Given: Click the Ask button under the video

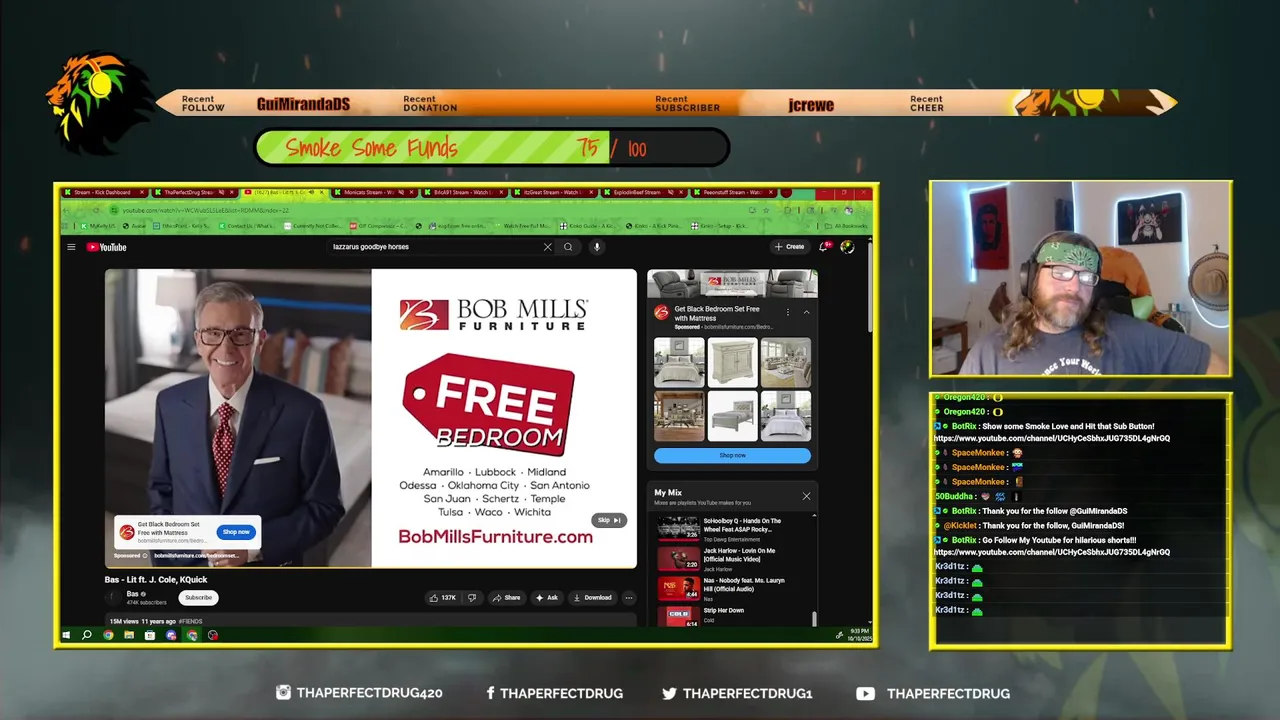Looking at the screenshot, I should coord(546,598).
